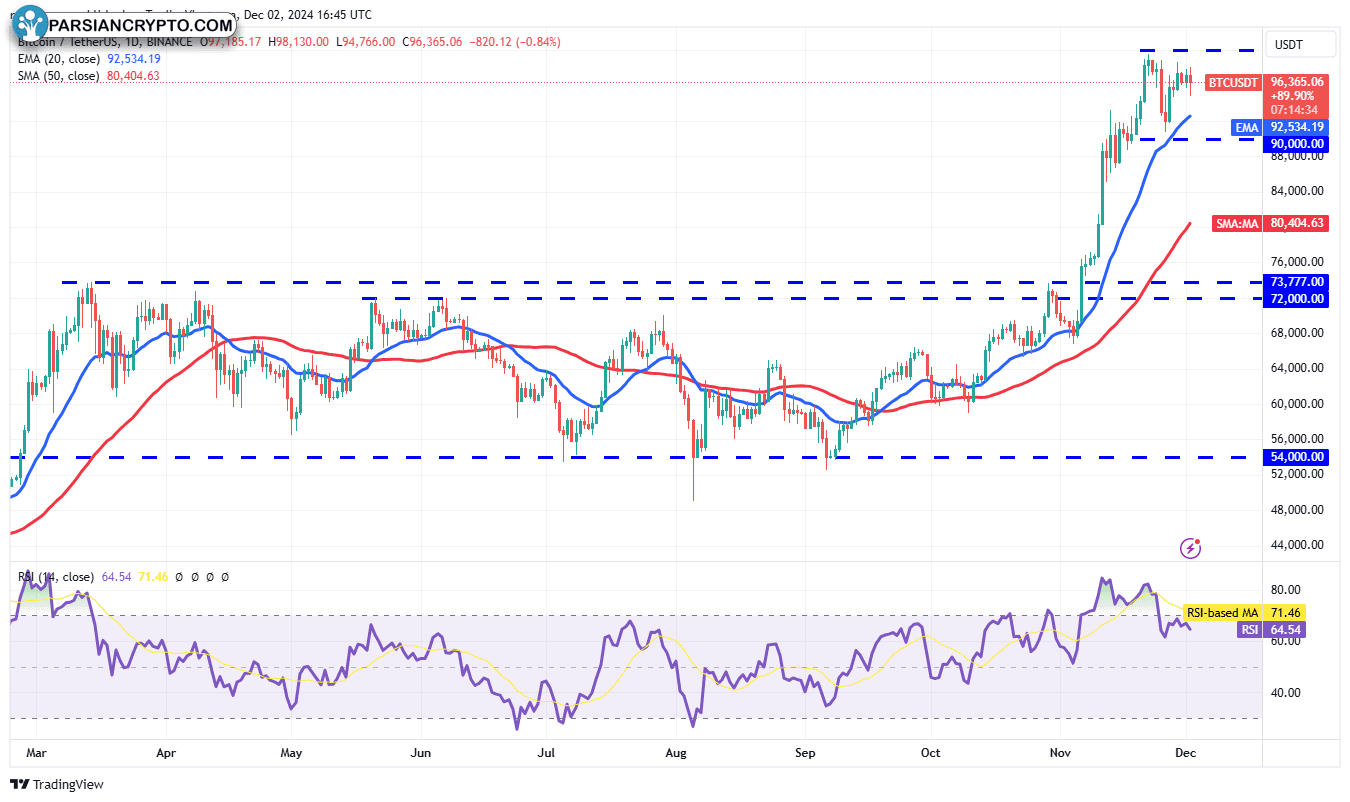Click the EMA indicator axis tag

point(1246,127)
